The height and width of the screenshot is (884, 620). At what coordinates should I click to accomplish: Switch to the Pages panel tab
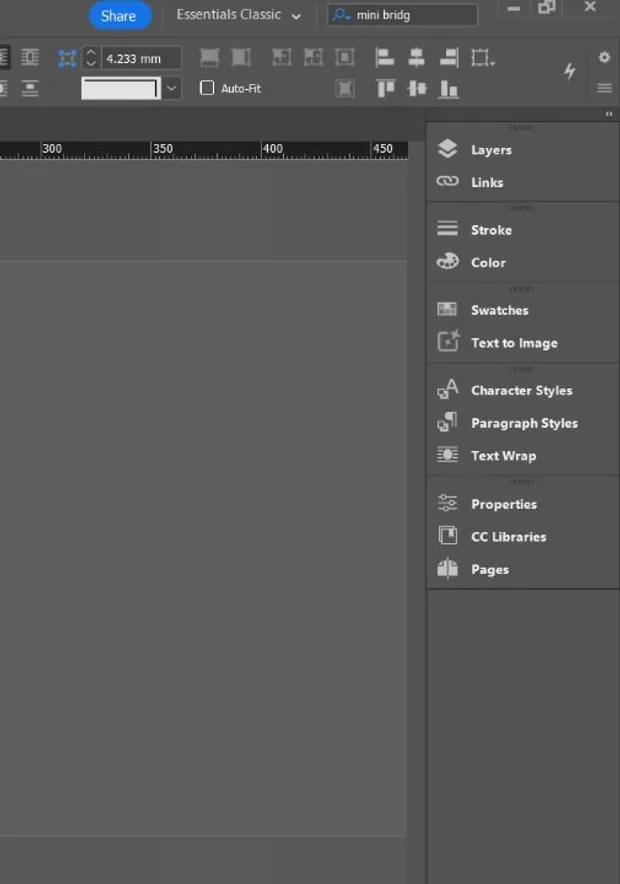489,570
